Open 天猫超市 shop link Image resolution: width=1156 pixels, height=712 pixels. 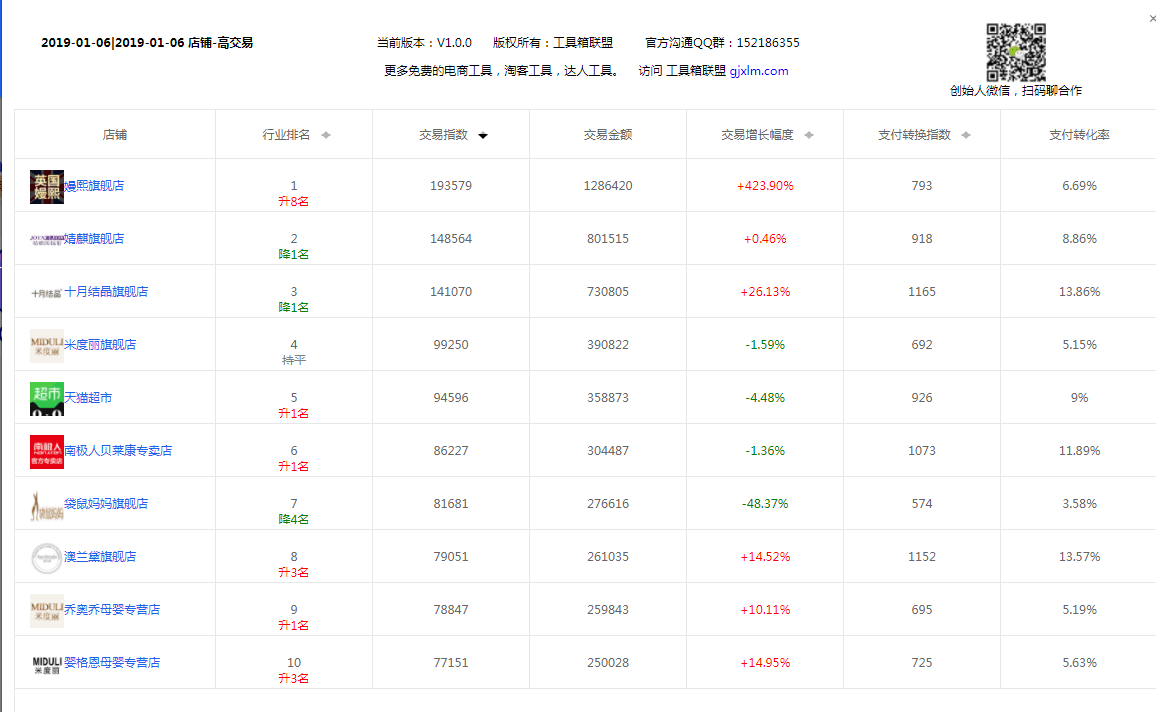pos(88,398)
